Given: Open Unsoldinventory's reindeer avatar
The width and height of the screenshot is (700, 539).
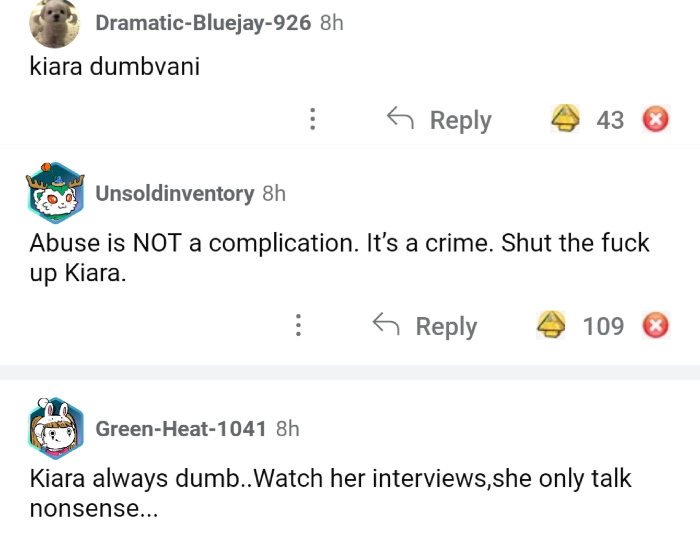Looking at the screenshot, I should [54, 193].
